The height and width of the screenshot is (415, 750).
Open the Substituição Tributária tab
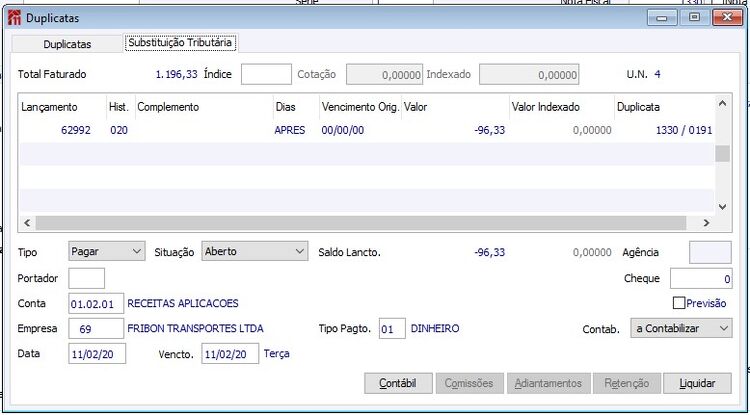tap(180, 43)
